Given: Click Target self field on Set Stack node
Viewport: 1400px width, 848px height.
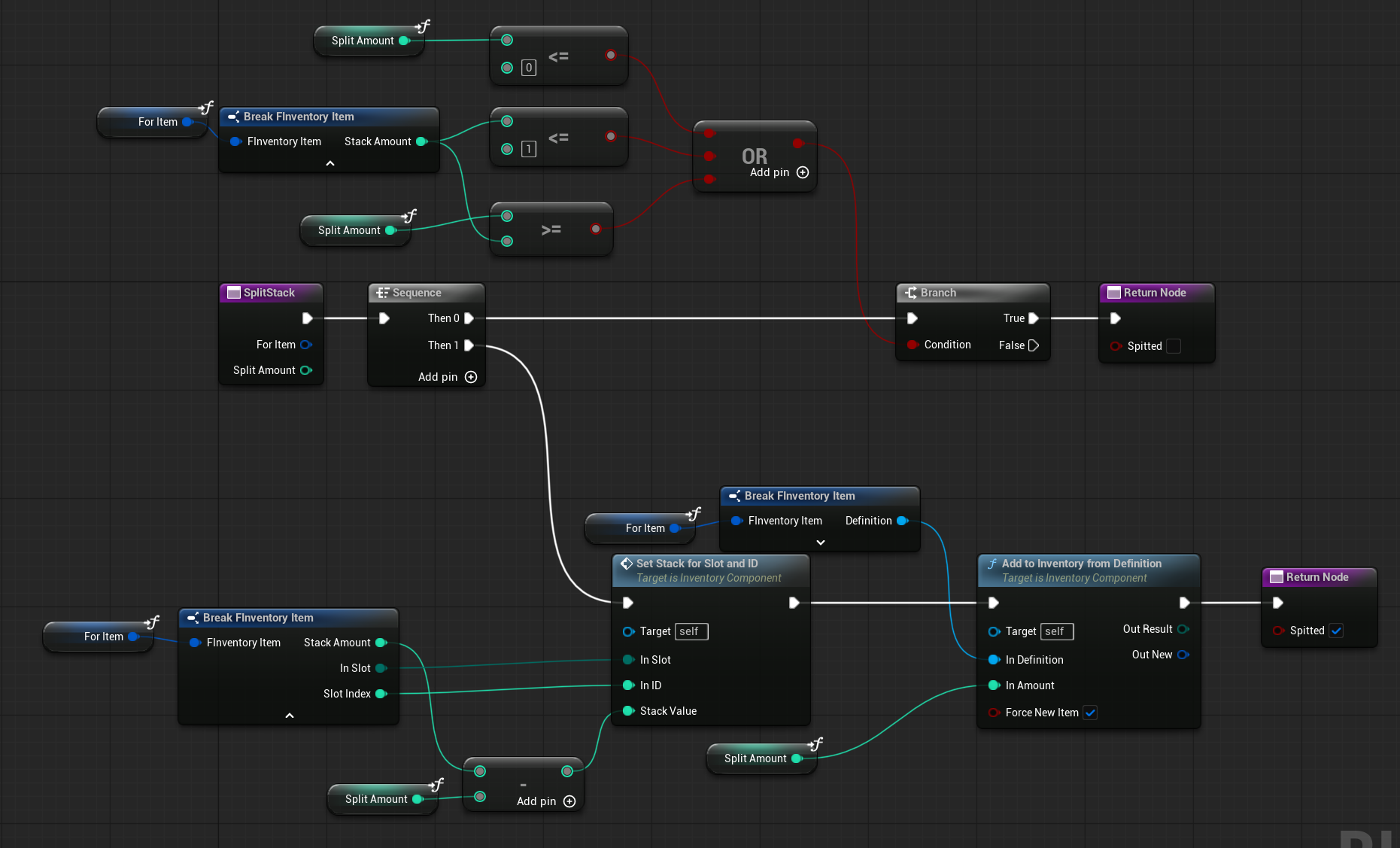Looking at the screenshot, I should coord(691,631).
